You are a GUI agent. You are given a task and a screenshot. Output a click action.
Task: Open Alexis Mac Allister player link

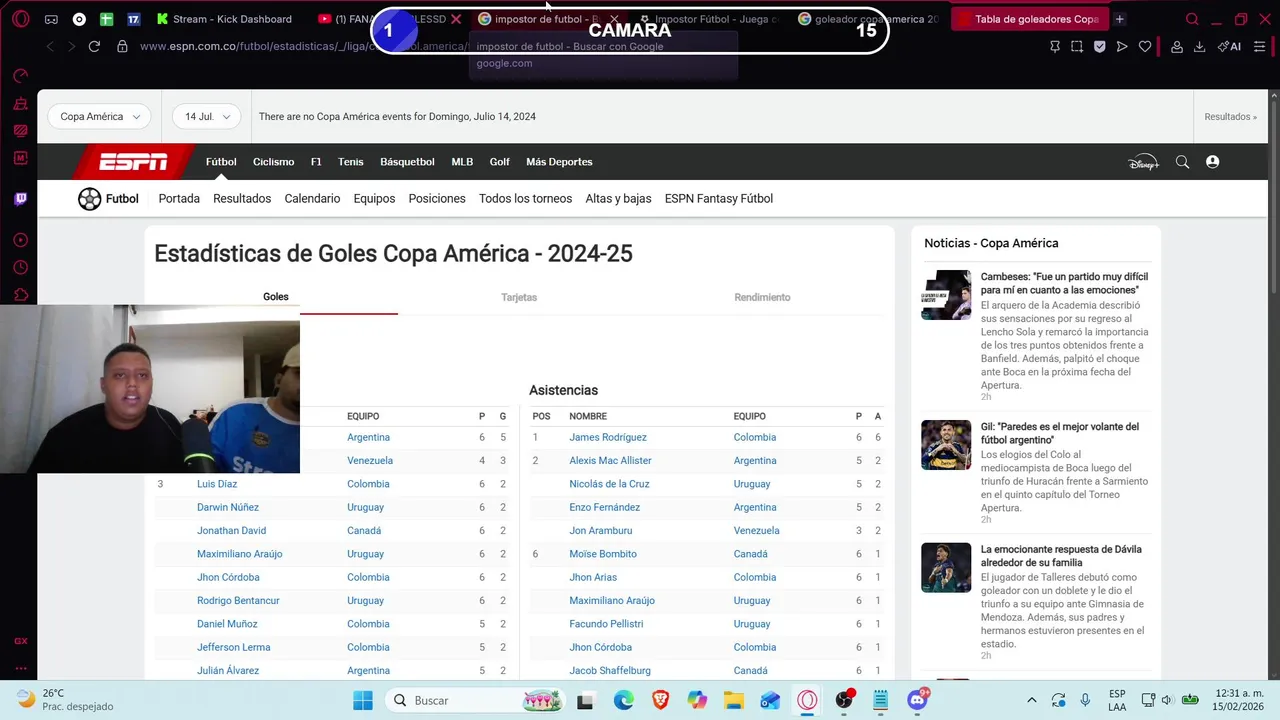coord(610,460)
